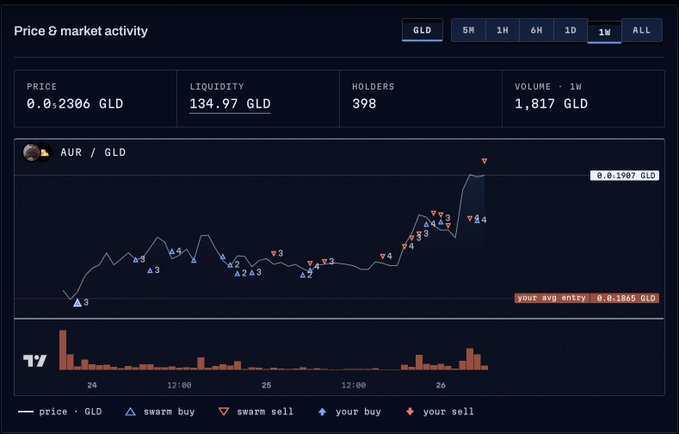Click the swarm buy legend triangle icon
This screenshot has height=434, width=679.
click(130, 411)
